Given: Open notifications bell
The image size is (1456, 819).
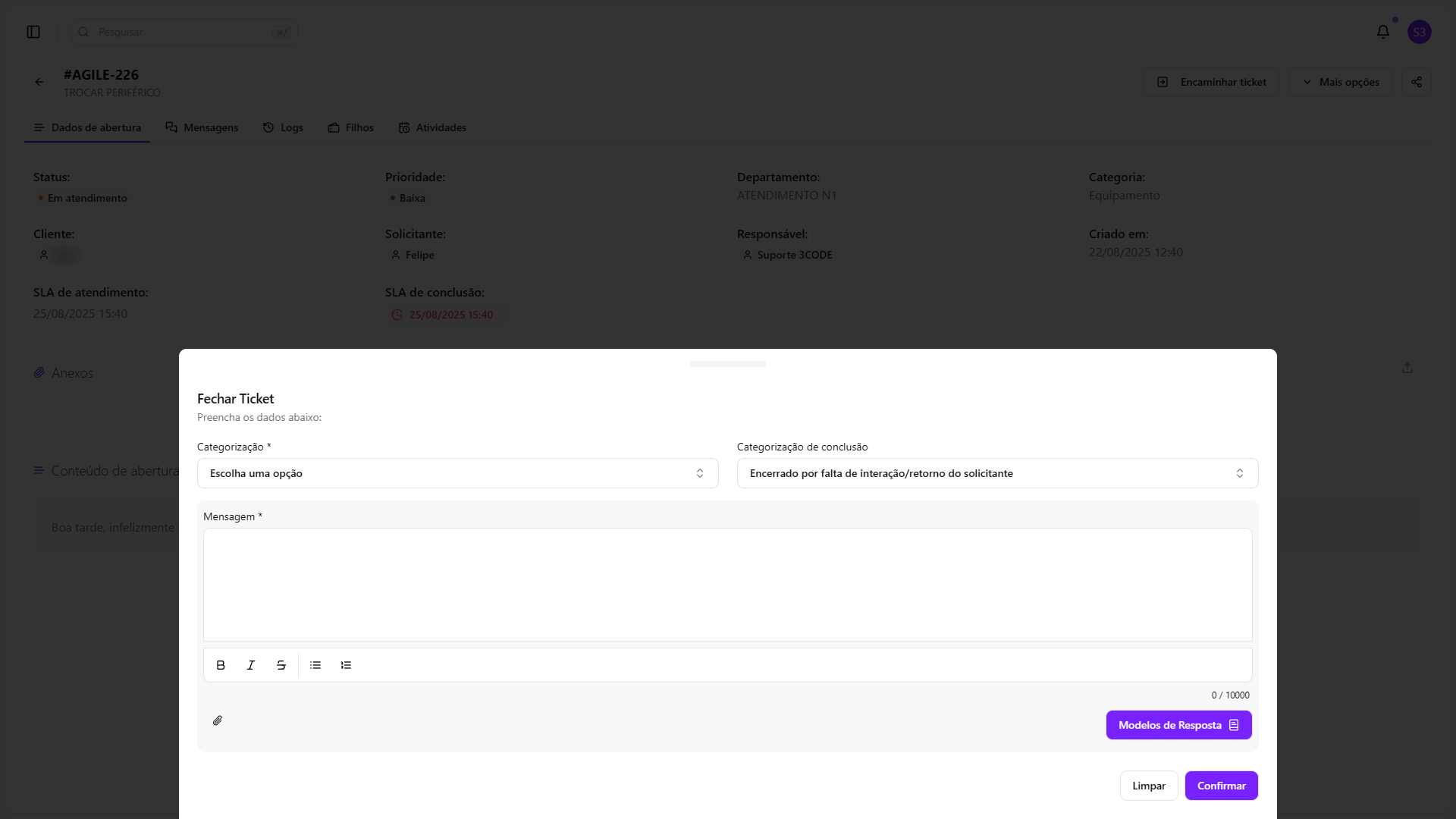Looking at the screenshot, I should [x=1382, y=32].
